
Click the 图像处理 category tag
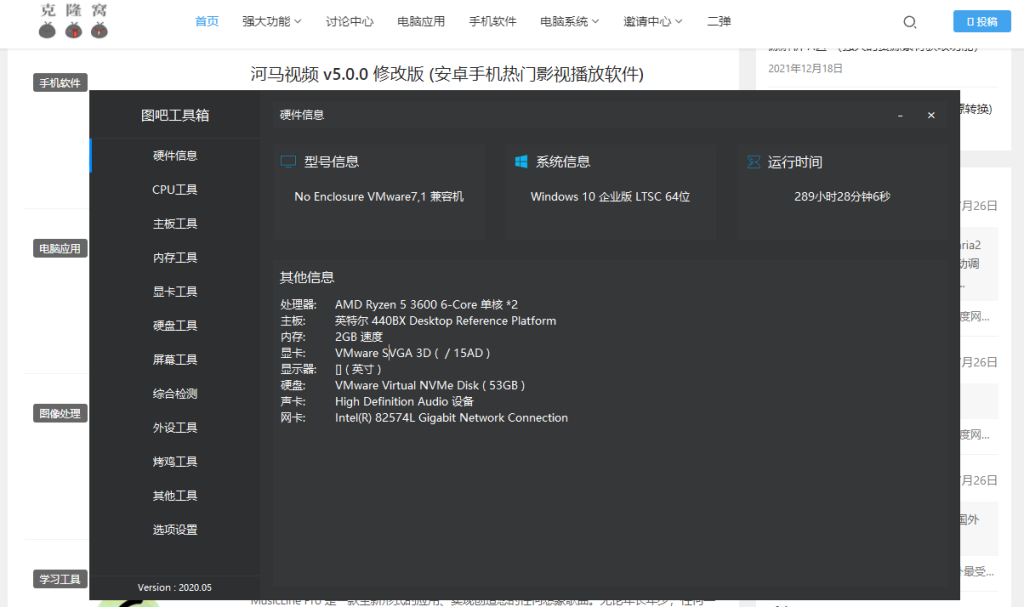(60, 414)
